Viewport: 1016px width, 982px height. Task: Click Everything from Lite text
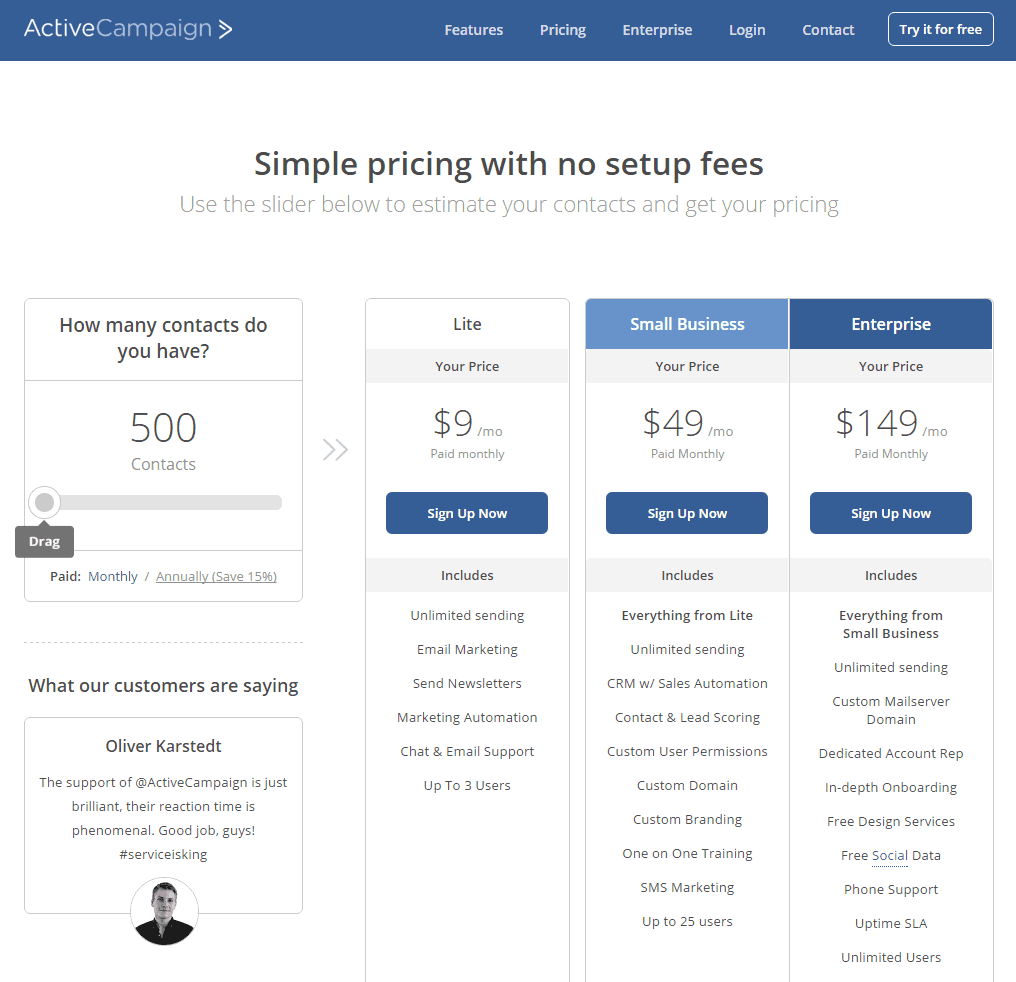tap(687, 615)
